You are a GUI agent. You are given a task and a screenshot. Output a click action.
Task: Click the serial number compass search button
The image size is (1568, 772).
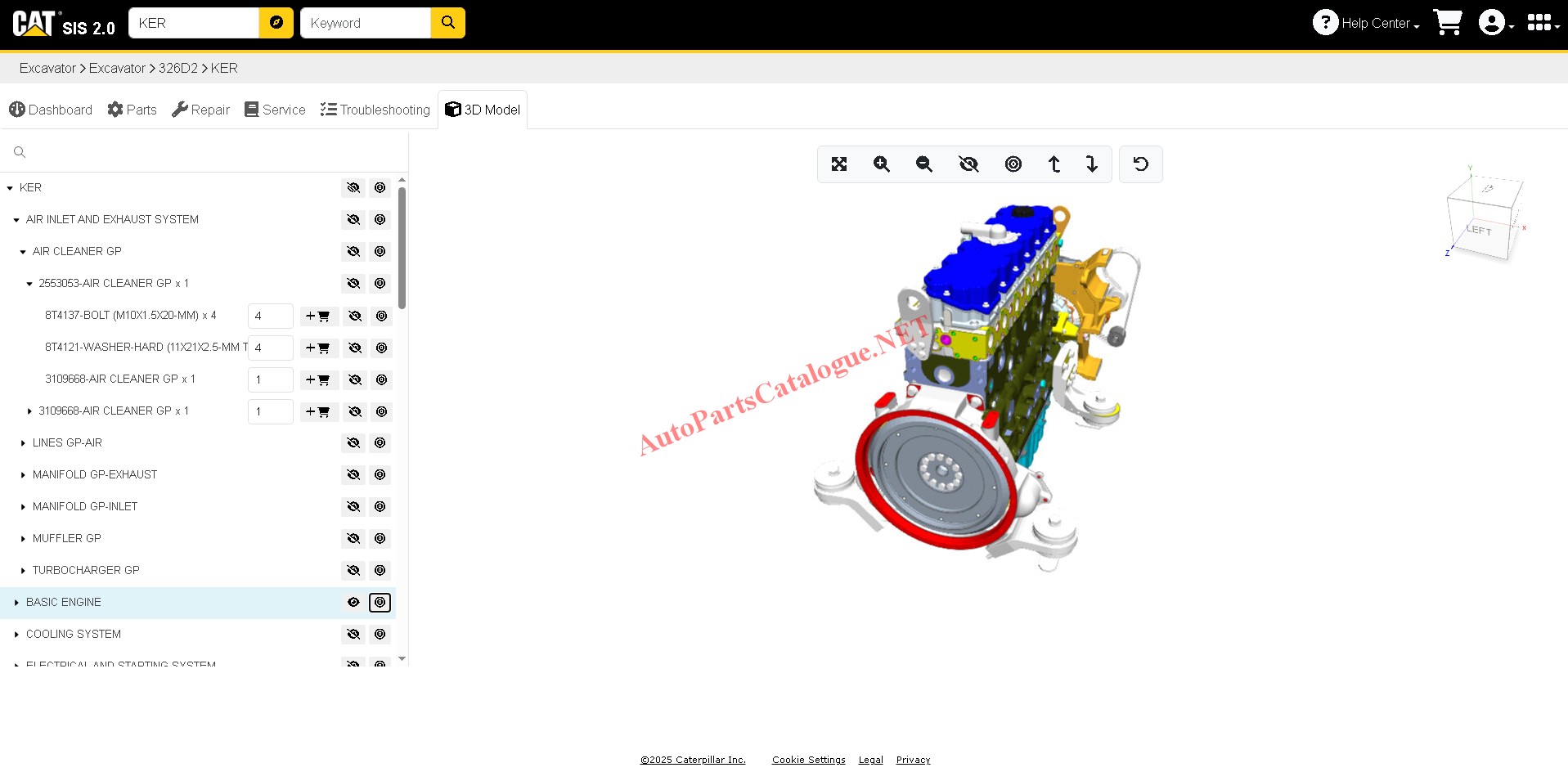point(276,23)
